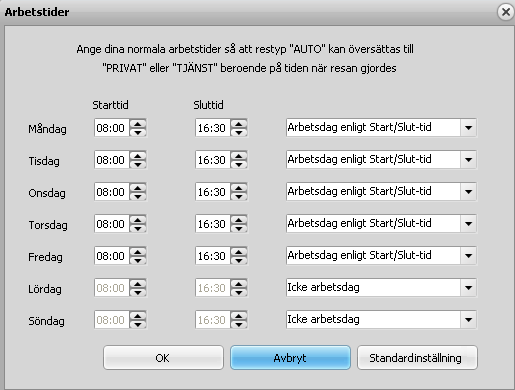Click Tisdag end time field 16:30
Viewport: 515px width, 390px height.
pyautogui.click(x=213, y=160)
